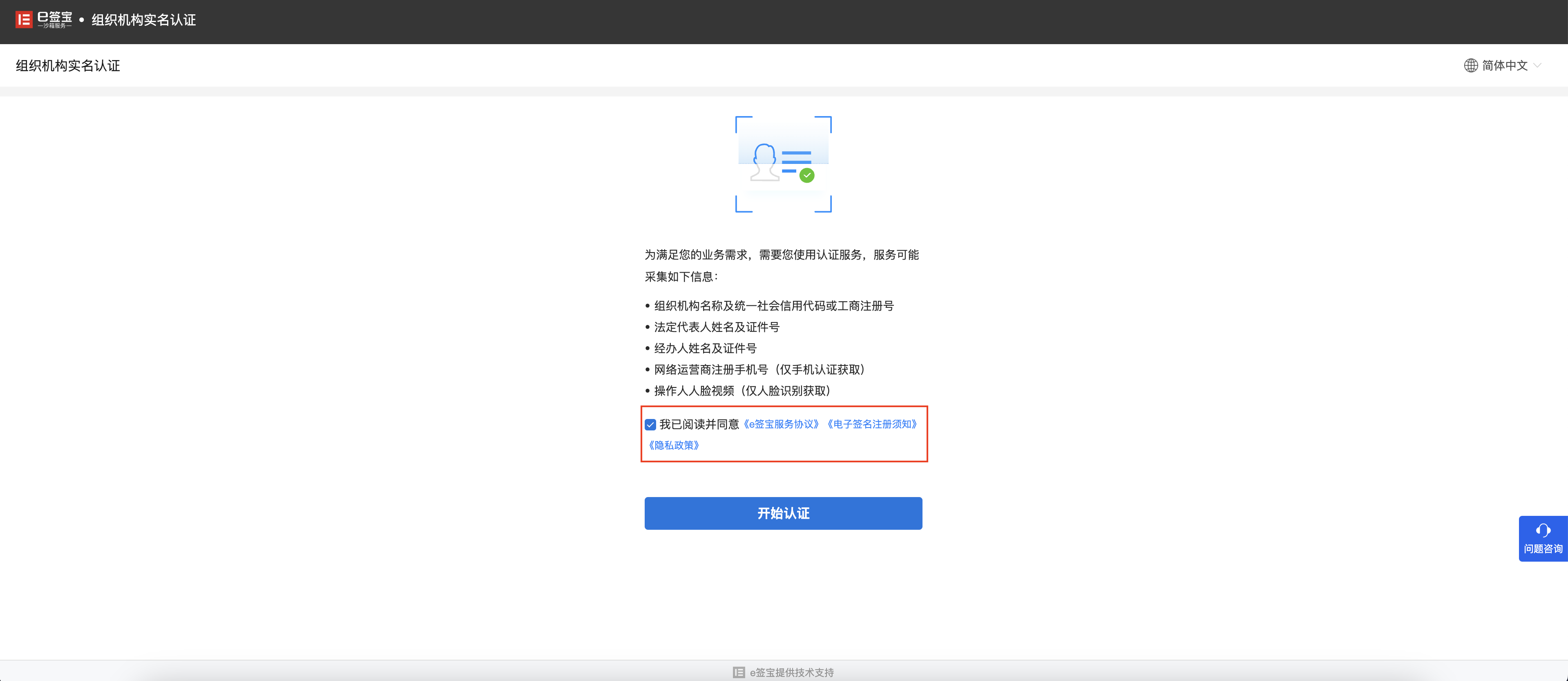Click the globe language icon
This screenshot has width=1568, height=681.
tap(1471, 65)
